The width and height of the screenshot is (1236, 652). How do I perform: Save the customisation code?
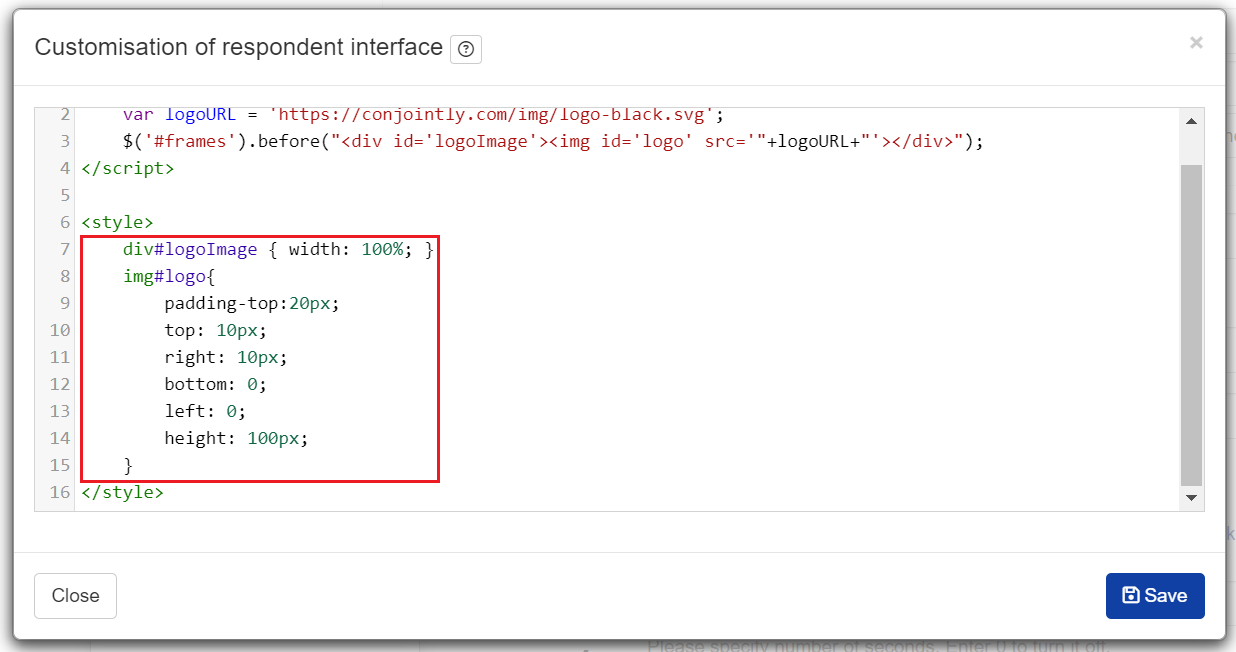1155,596
